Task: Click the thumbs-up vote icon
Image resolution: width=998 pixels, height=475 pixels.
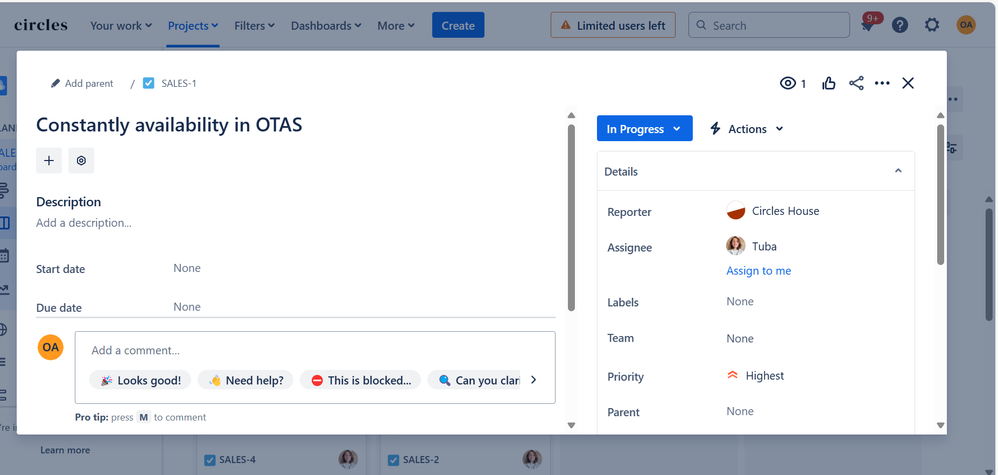Action: point(829,83)
